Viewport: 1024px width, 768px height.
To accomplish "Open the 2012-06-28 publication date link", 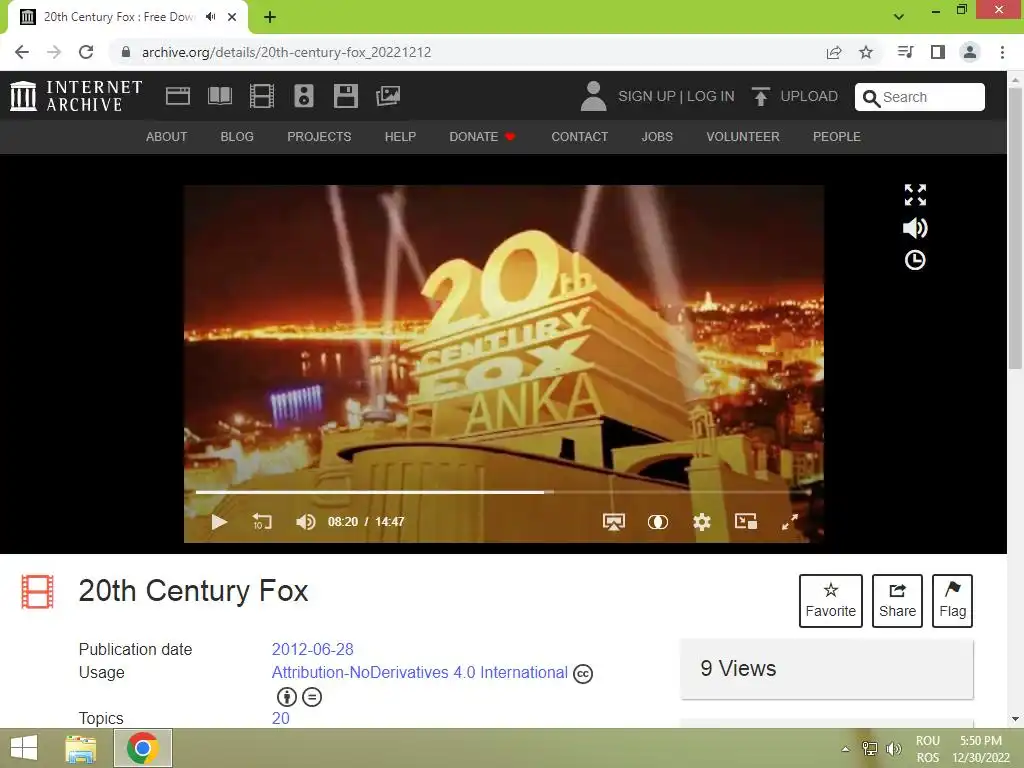I will 312,649.
